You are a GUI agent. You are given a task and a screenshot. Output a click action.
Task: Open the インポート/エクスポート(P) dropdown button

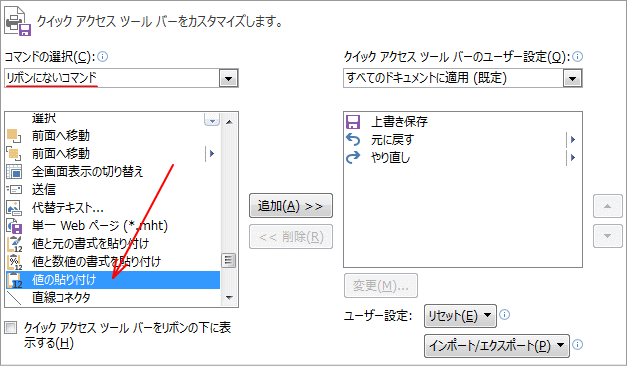point(497,346)
